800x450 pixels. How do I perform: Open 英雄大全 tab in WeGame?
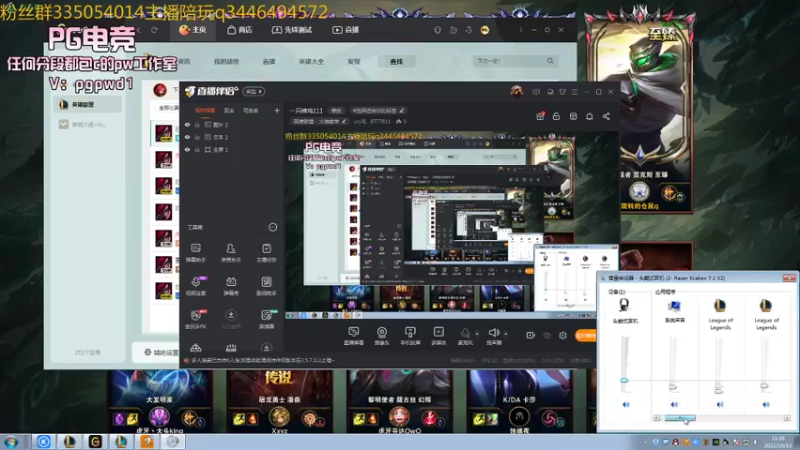coord(311,61)
